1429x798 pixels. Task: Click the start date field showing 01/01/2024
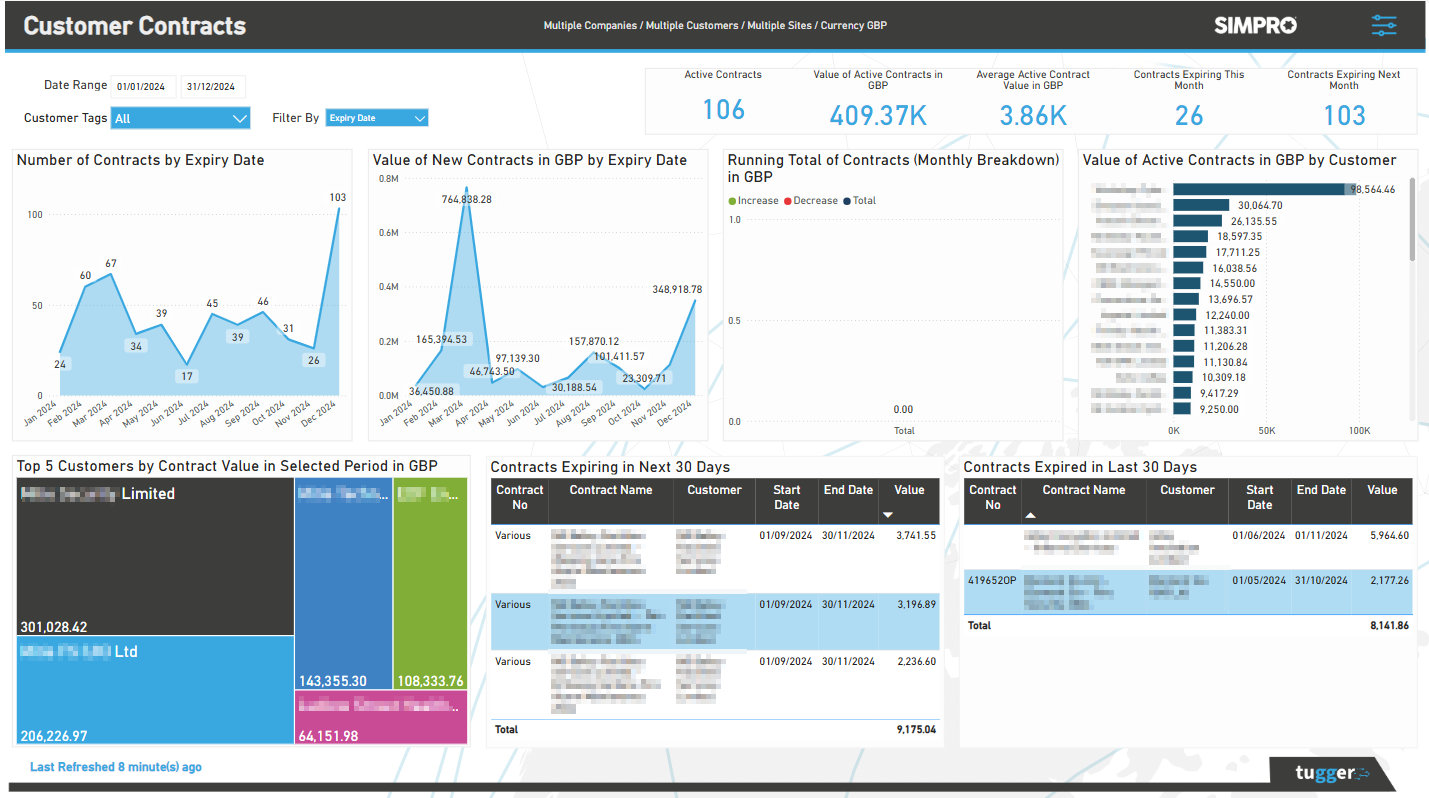click(x=141, y=86)
